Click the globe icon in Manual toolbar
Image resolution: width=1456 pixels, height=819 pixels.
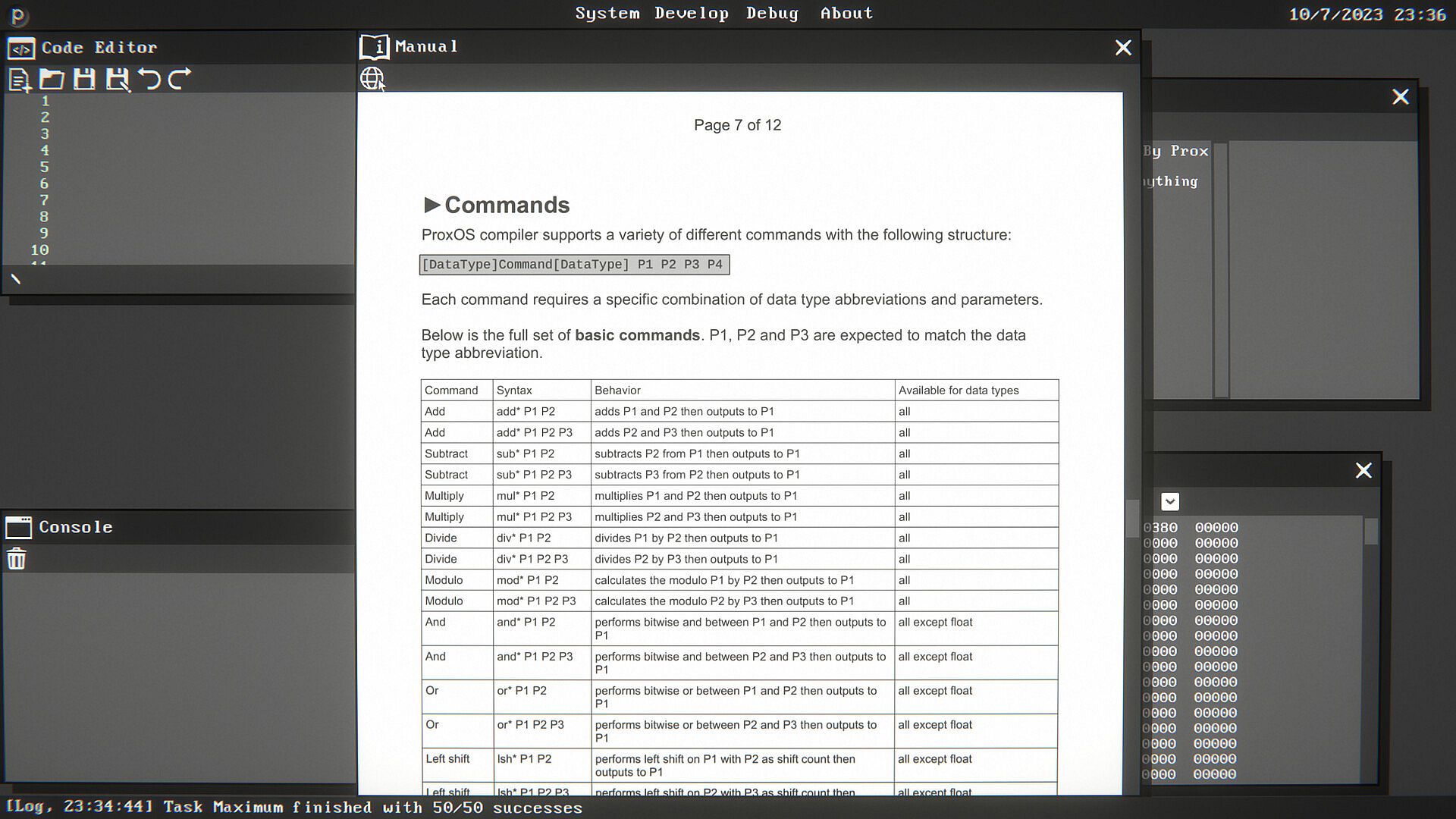click(372, 78)
